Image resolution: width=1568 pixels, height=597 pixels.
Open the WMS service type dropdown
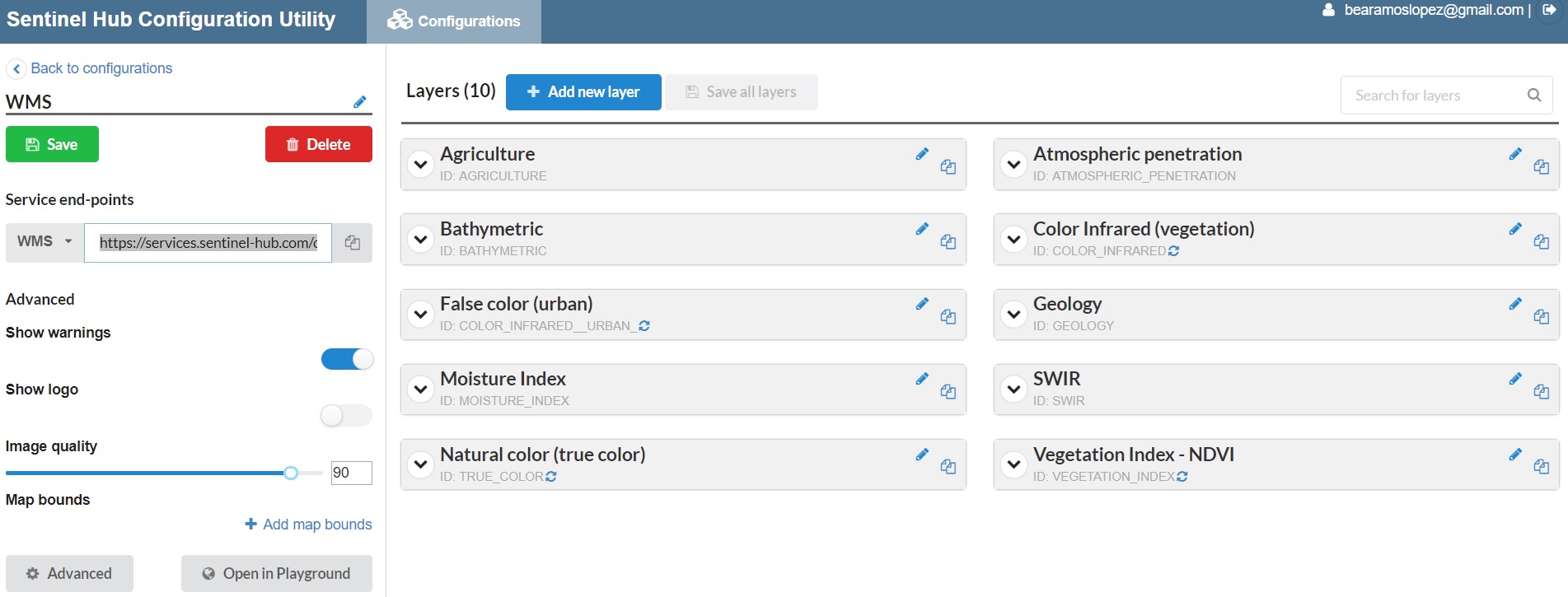click(44, 242)
